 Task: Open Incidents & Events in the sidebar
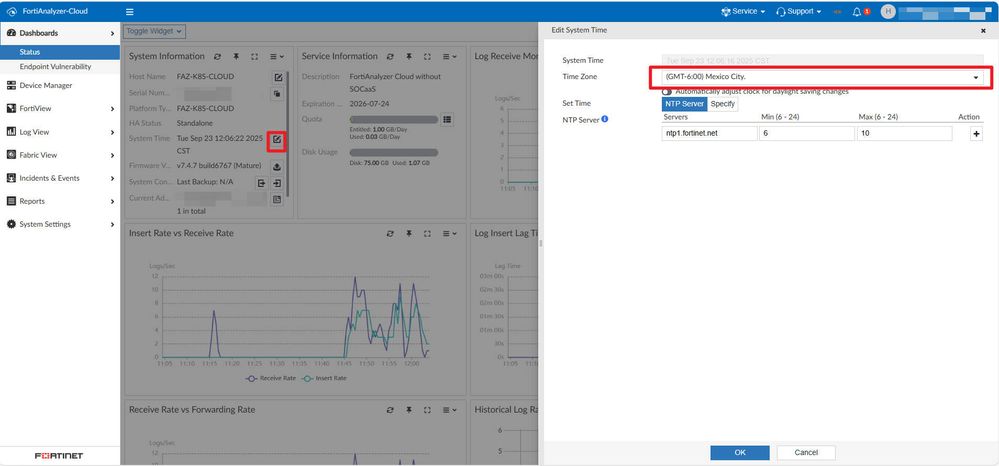60,178
